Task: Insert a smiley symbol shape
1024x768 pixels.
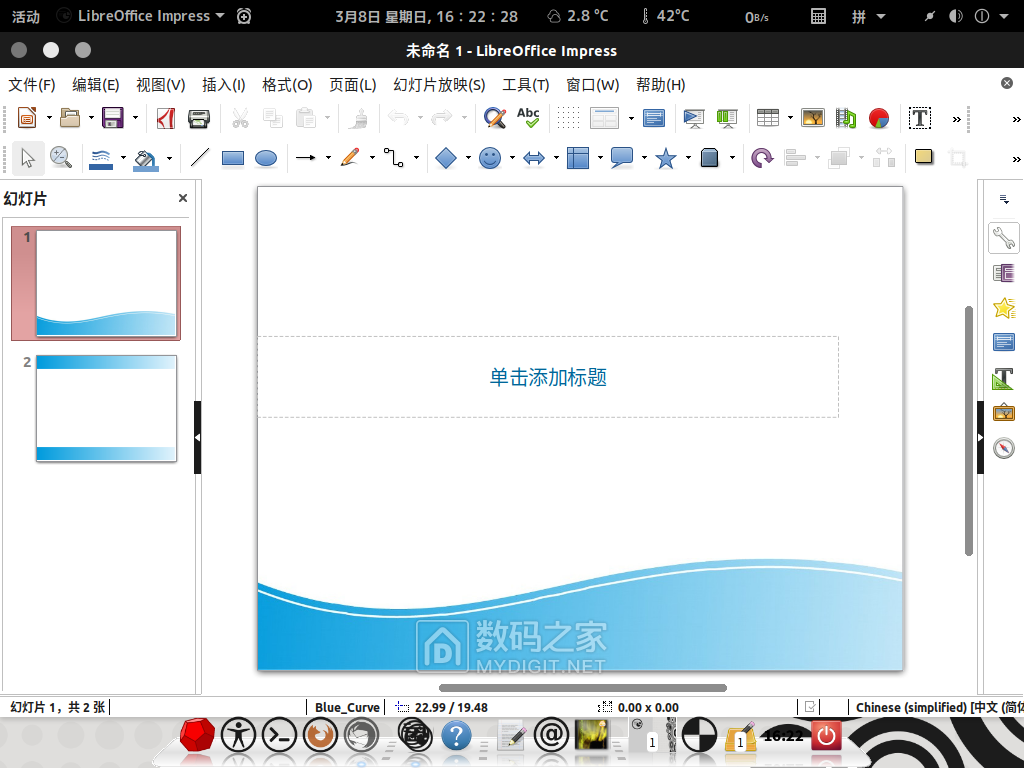Action: pyautogui.click(x=490, y=157)
